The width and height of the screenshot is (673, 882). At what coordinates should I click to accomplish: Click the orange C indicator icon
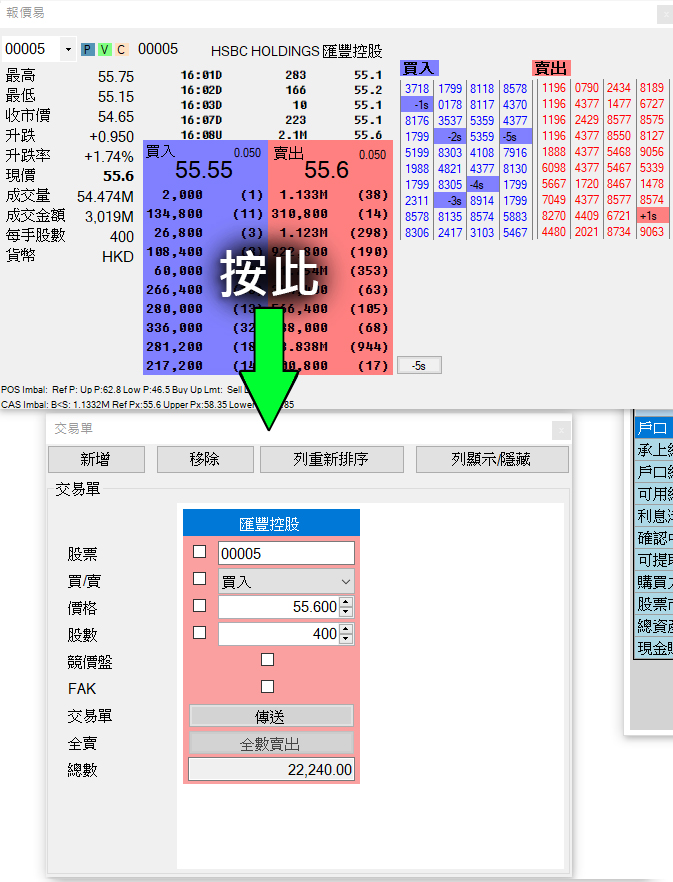pos(121,50)
